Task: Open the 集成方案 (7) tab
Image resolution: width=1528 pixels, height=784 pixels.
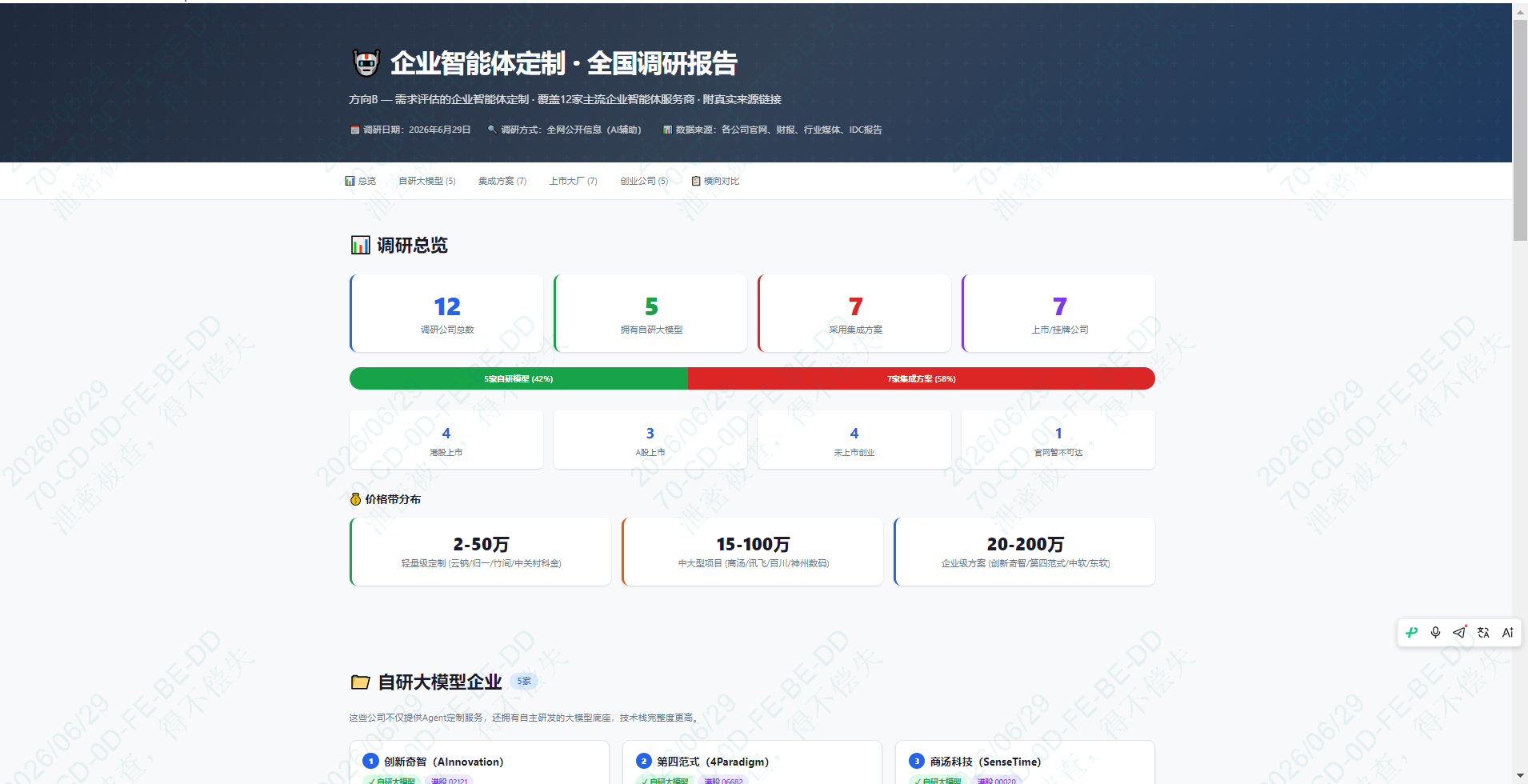Action: 502,181
